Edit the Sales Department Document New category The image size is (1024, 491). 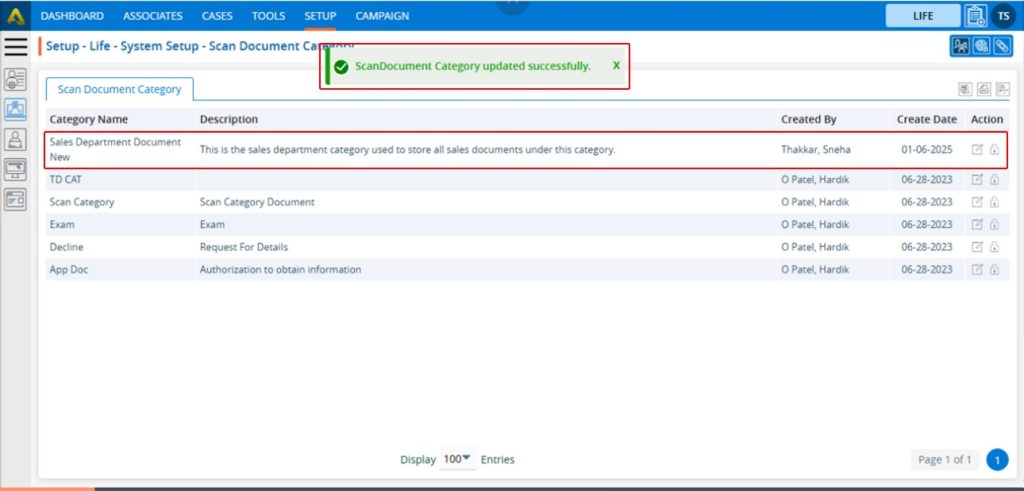pyautogui.click(x=977, y=150)
